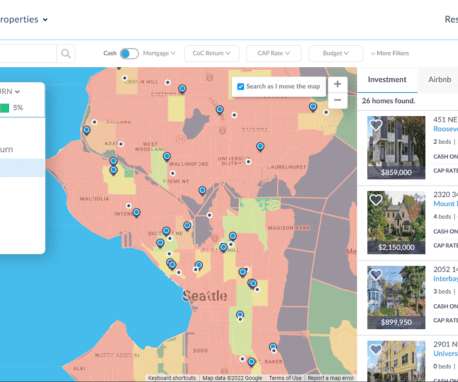Favorite the $899,950 home

click(376, 275)
